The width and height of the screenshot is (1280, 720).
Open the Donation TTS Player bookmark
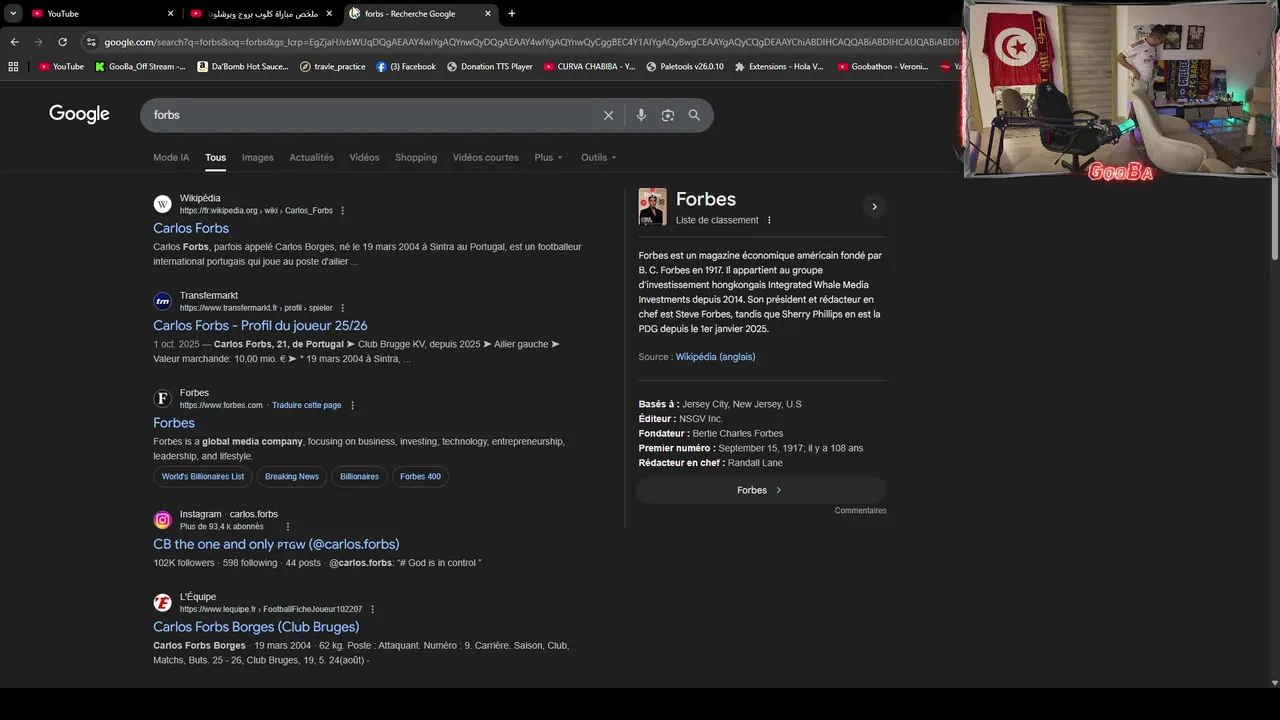tap(490, 66)
